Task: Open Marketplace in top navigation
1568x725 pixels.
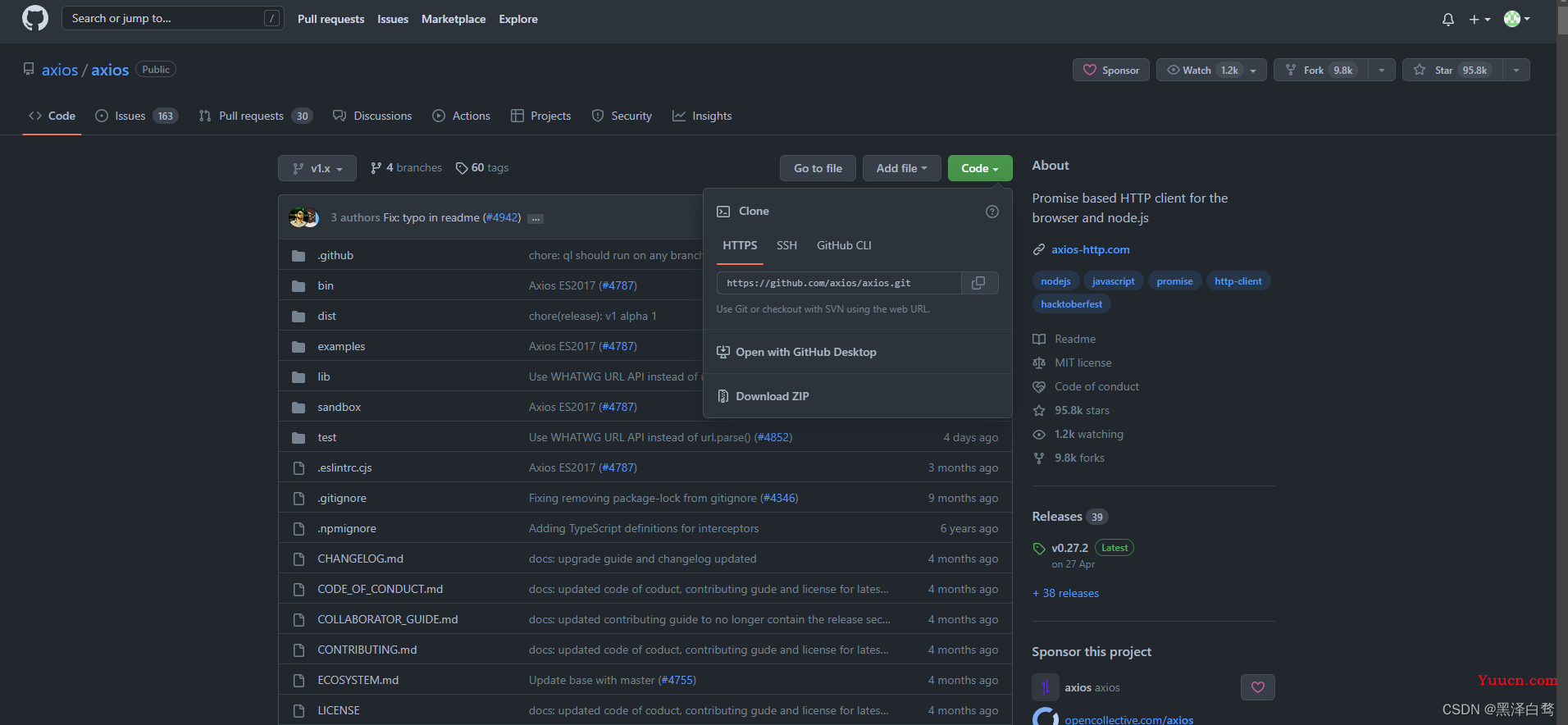Action: pos(454,19)
